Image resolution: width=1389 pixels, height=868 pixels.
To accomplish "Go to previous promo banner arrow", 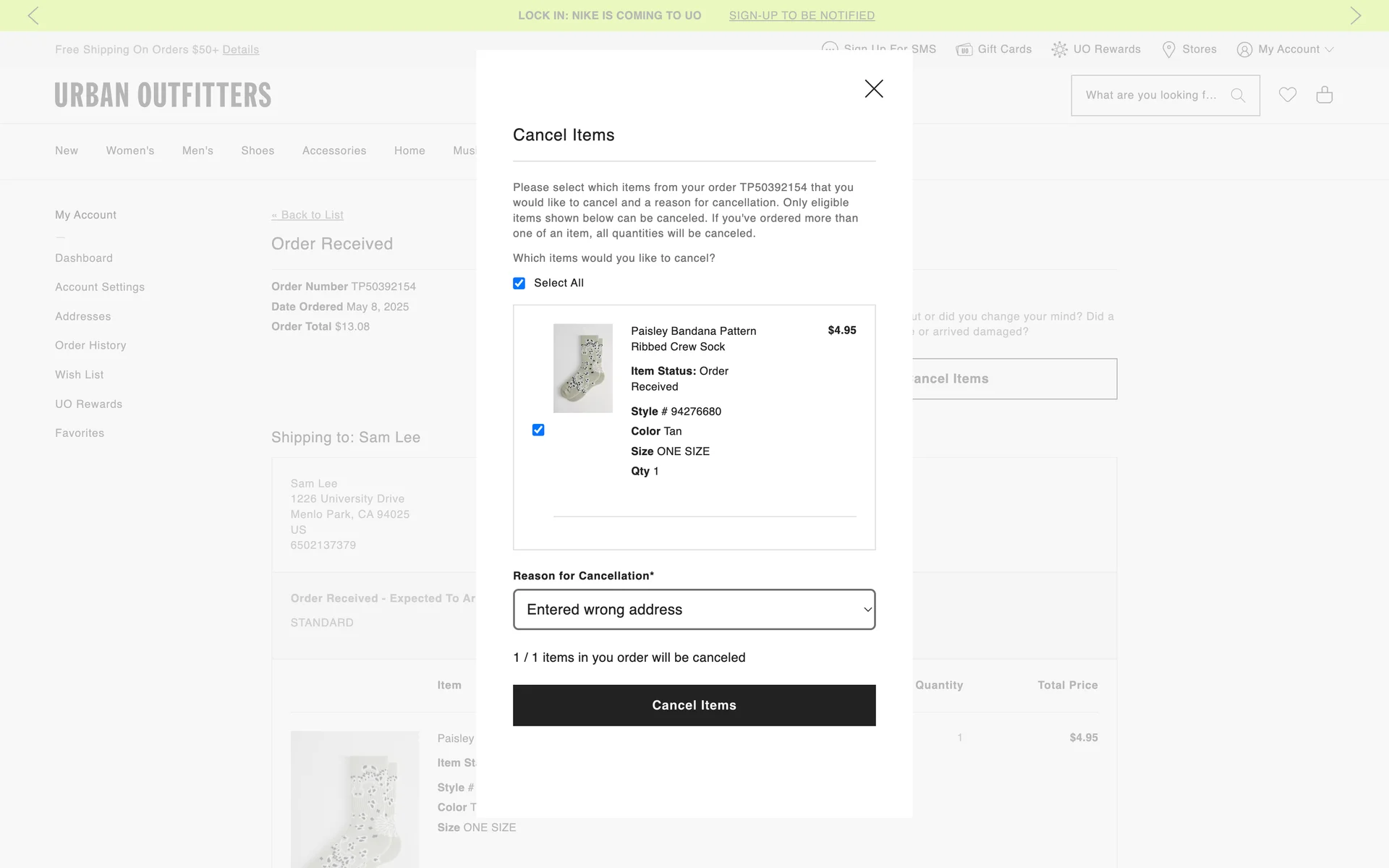I will pos(33,15).
